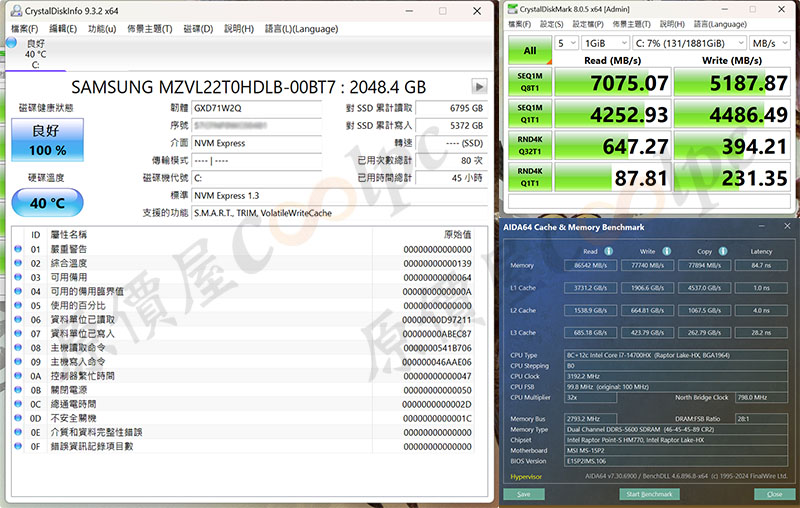Click the 40 °C temperature button
Screen dimensions: 800x508
[x=47, y=202]
